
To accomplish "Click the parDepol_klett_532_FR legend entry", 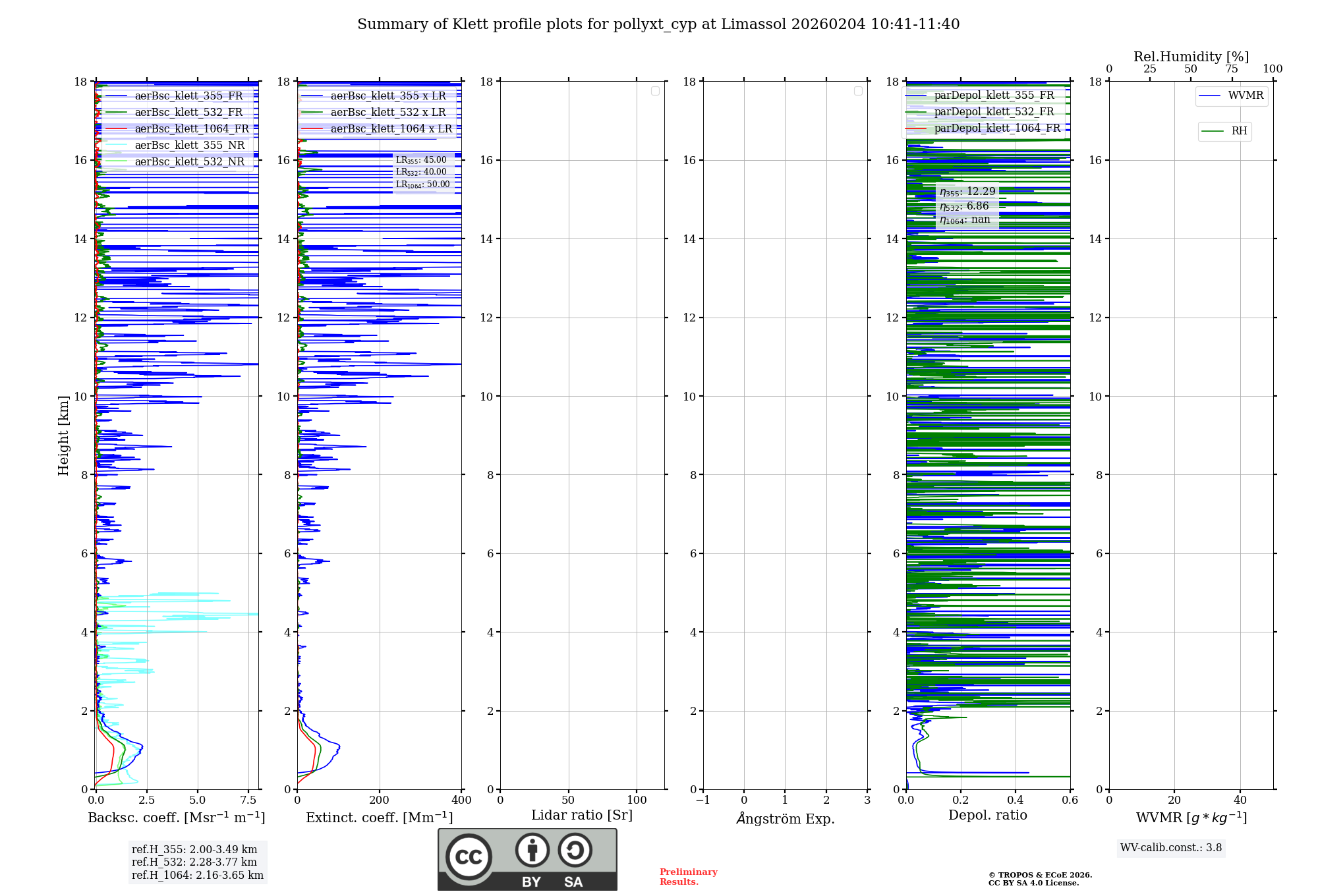I will pos(983,112).
